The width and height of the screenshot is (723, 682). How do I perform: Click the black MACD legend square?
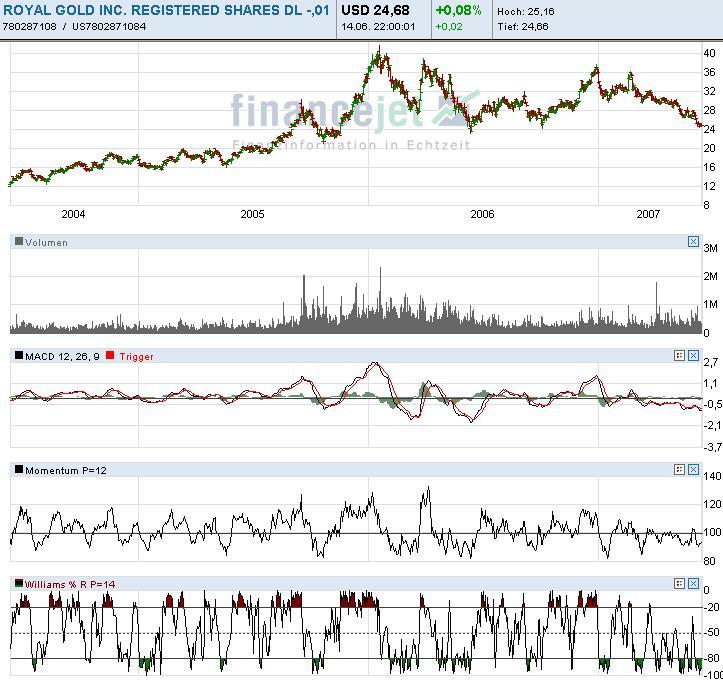19,355
